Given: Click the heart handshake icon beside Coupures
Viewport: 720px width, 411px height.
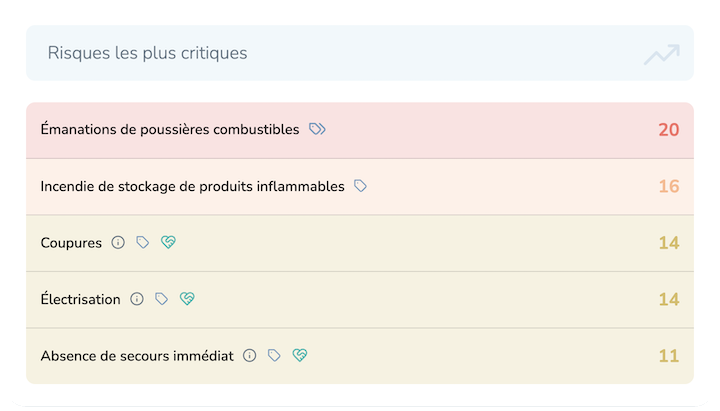Looking at the screenshot, I should click(168, 242).
